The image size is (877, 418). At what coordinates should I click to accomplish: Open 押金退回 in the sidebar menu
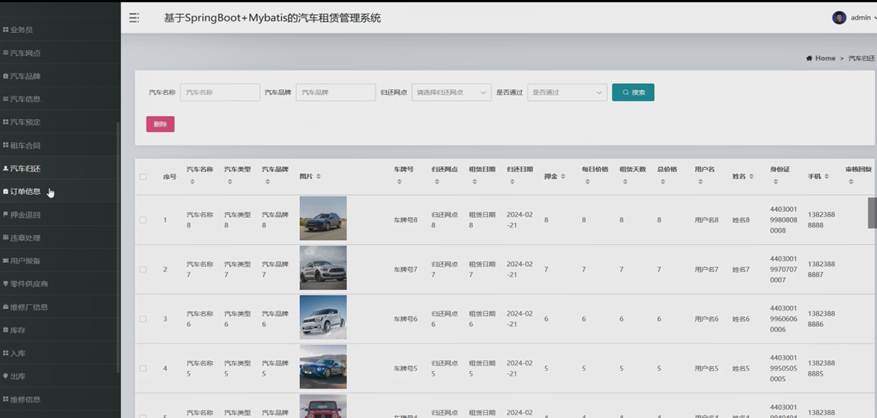25,215
